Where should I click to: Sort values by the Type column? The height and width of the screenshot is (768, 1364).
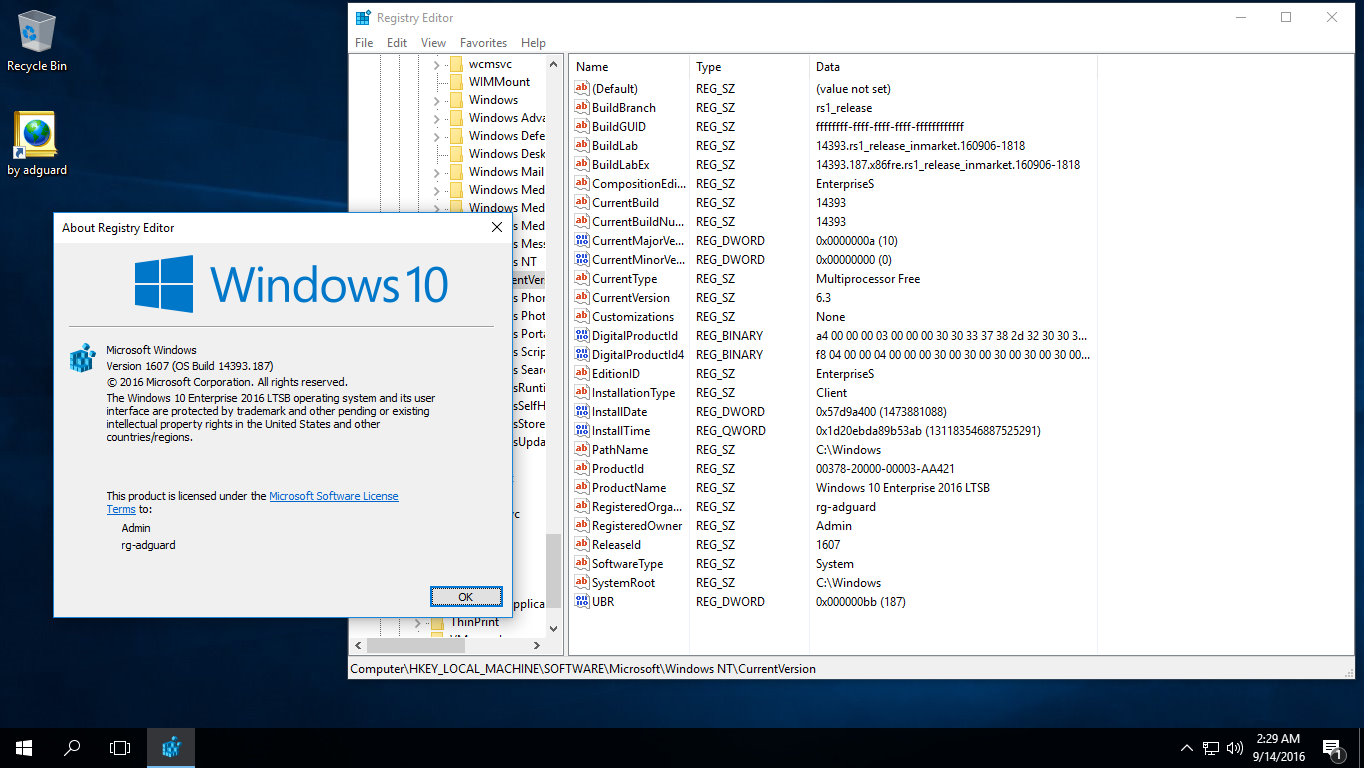[749, 67]
